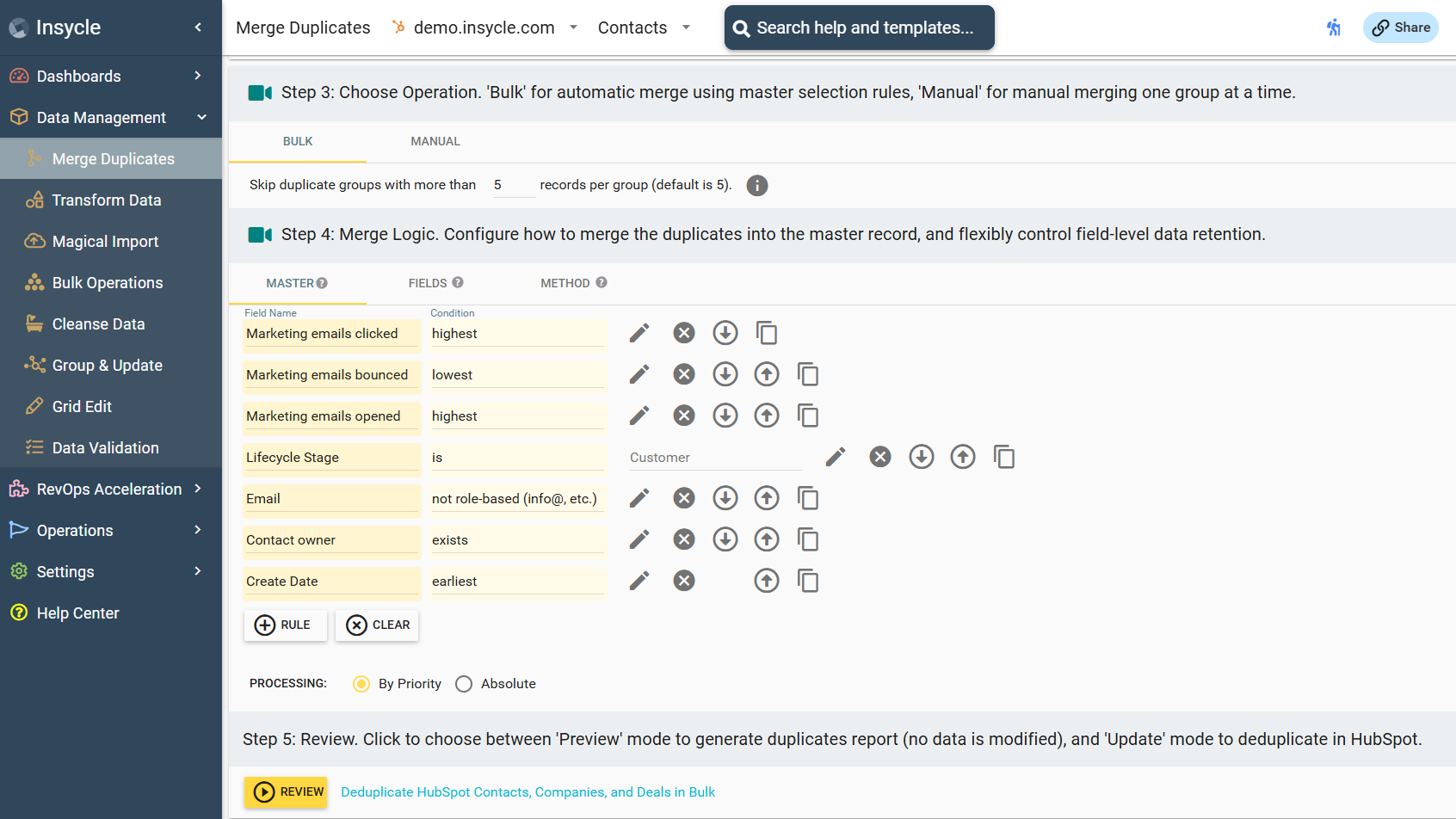This screenshot has height=819, width=1456.
Task: Click the accessibility figure icon
Action: (x=1334, y=28)
